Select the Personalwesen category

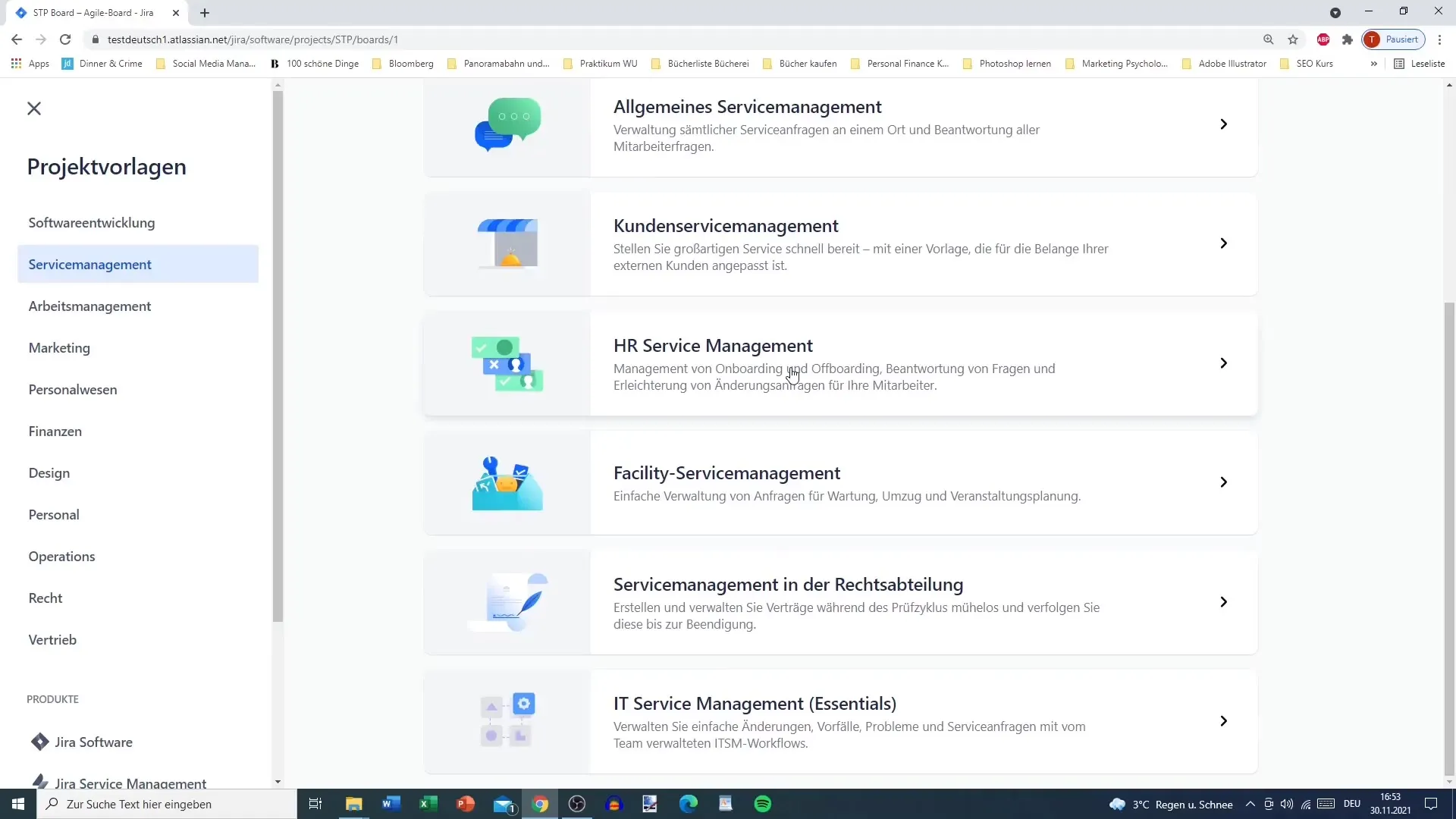coord(138,389)
